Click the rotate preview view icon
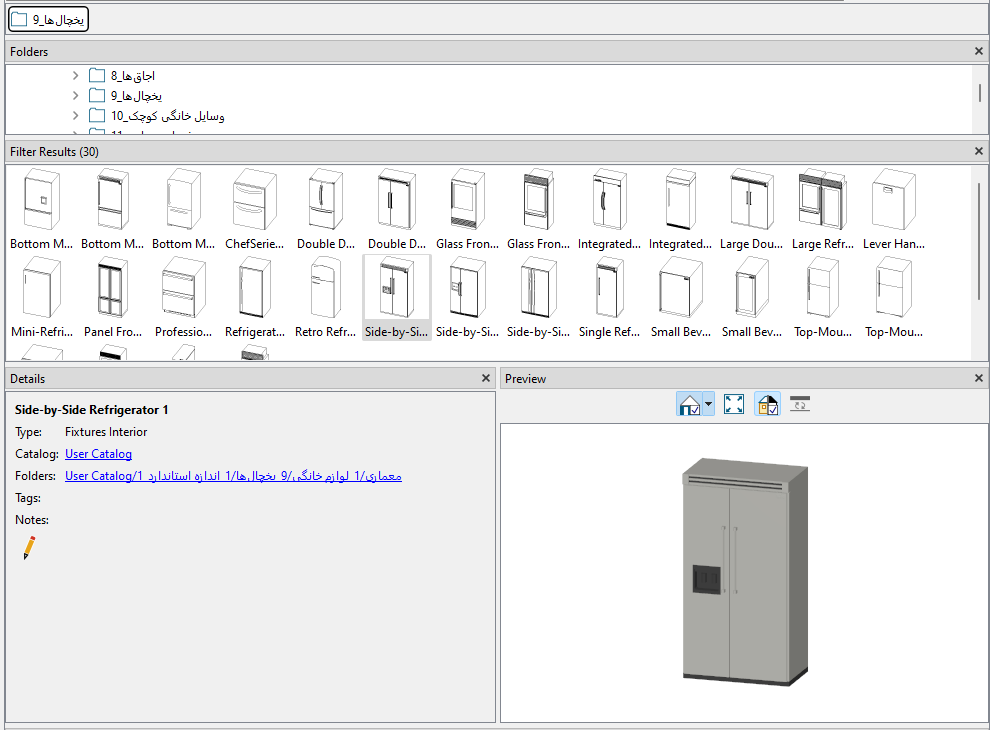The image size is (990, 730). [x=799, y=404]
